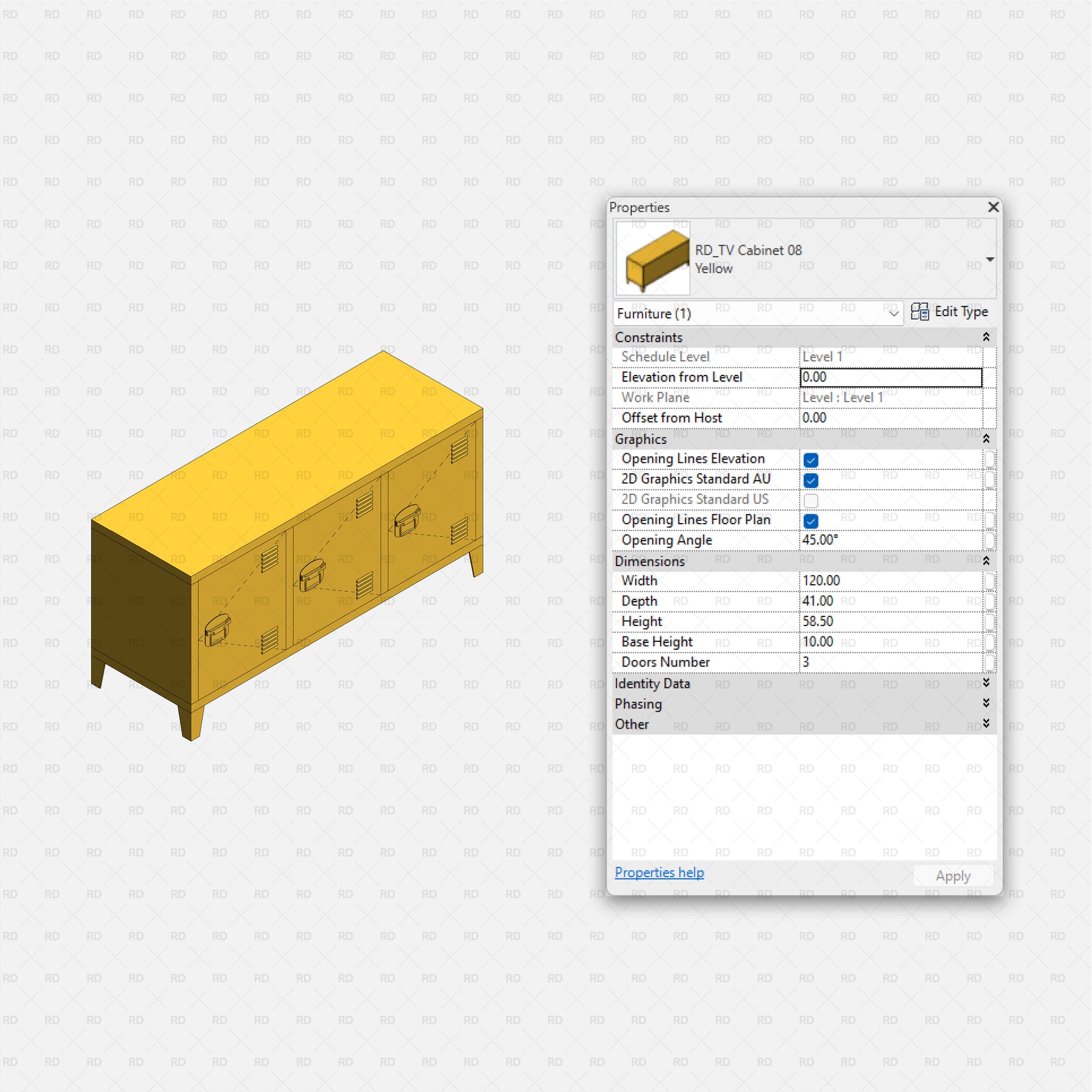This screenshot has height=1092, width=1092.
Task: Collapse the Constraints section
Action: [x=986, y=337]
